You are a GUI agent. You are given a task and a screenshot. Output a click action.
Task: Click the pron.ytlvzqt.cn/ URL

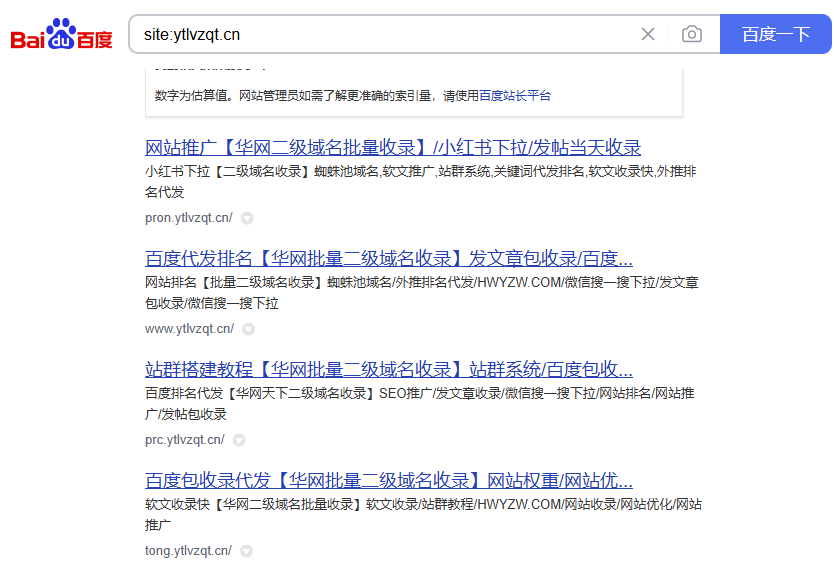tap(188, 218)
